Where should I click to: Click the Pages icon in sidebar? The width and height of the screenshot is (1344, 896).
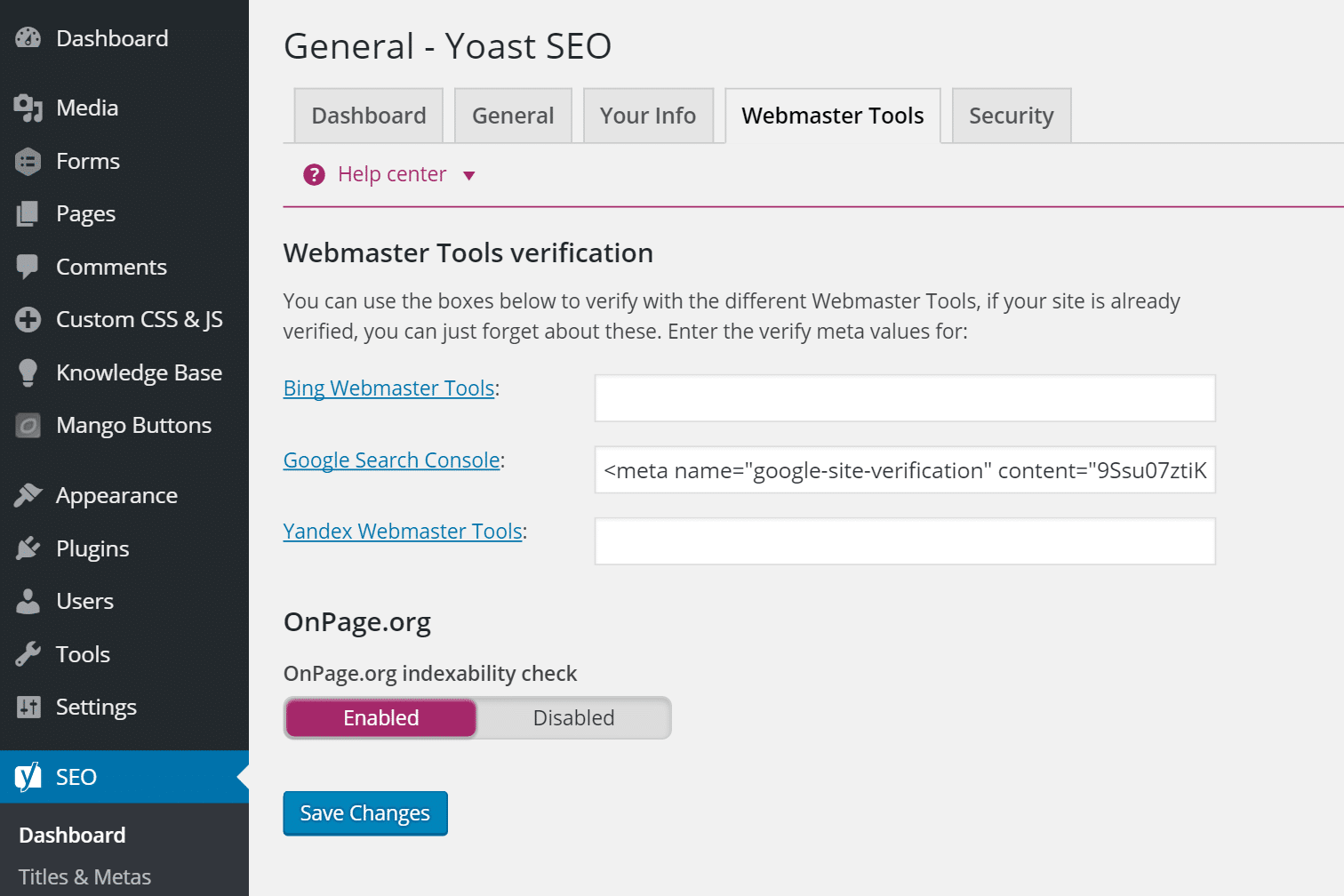pyautogui.click(x=28, y=213)
